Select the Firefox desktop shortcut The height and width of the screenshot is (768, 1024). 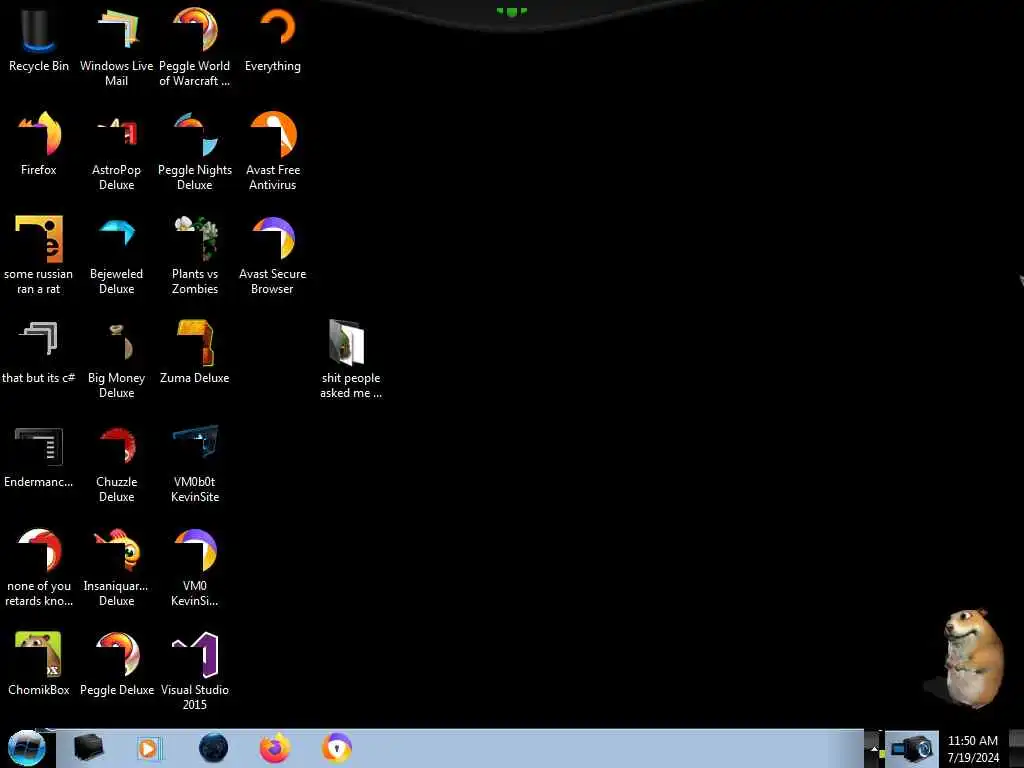[39, 144]
